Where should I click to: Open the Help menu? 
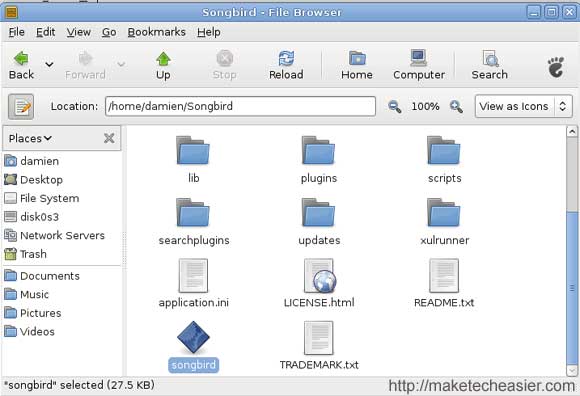(x=209, y=32)
